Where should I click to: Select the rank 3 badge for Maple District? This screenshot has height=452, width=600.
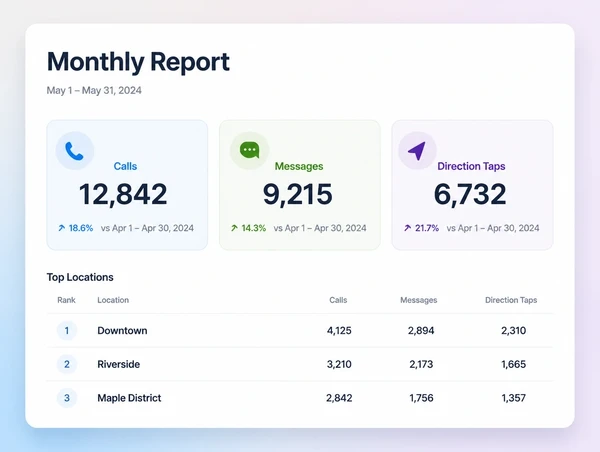[67, 398]
